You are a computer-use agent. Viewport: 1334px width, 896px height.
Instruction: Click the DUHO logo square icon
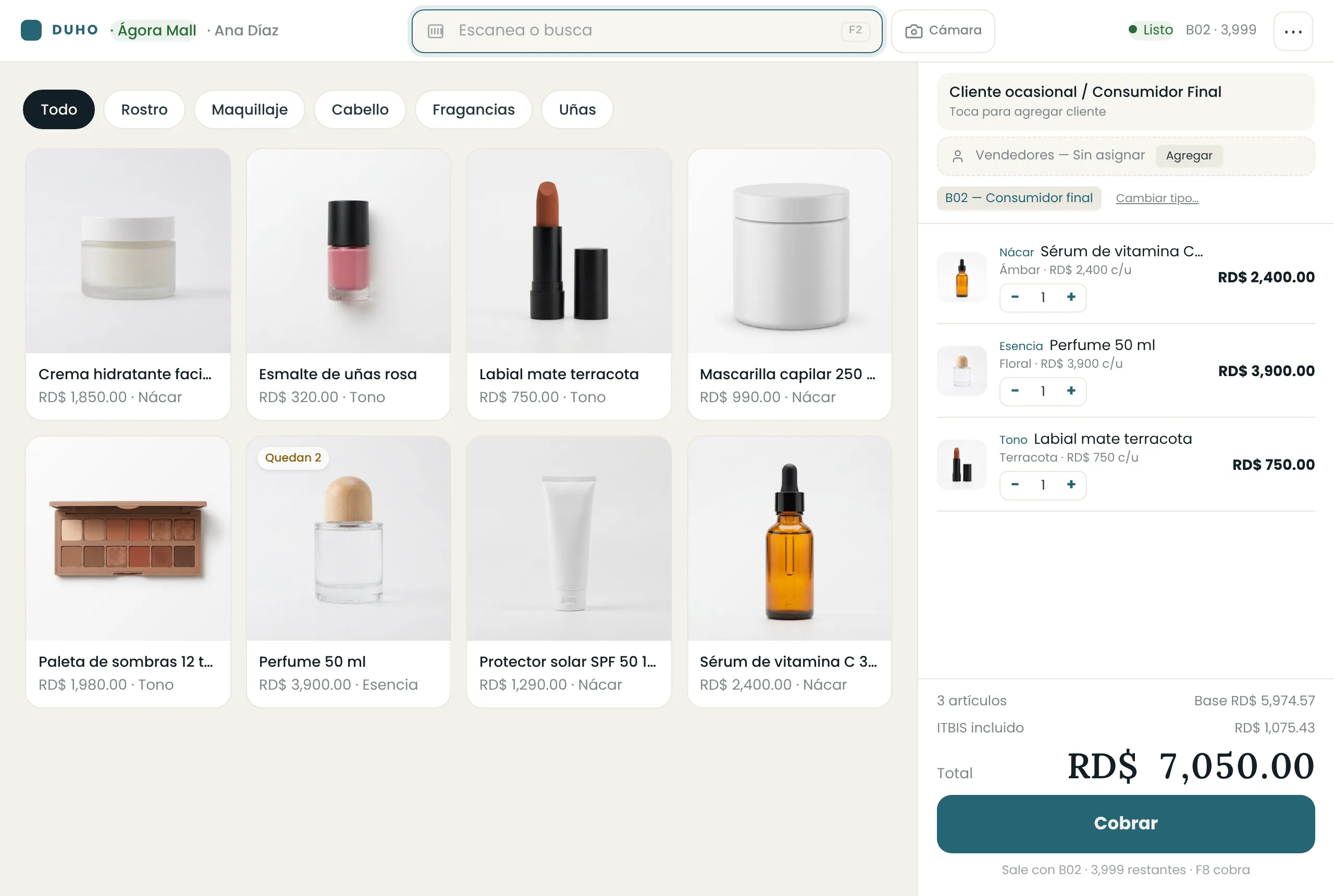pyautogui.click(x=31, y=30)
